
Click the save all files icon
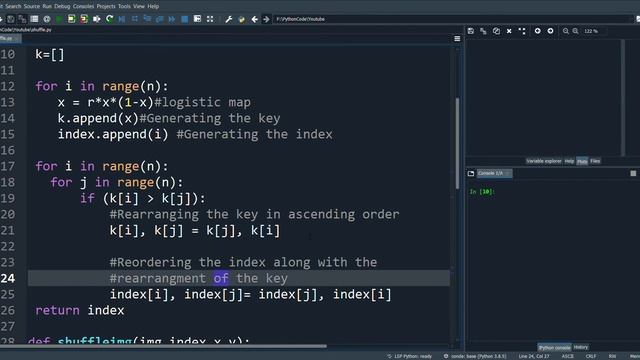pos(22,19)
